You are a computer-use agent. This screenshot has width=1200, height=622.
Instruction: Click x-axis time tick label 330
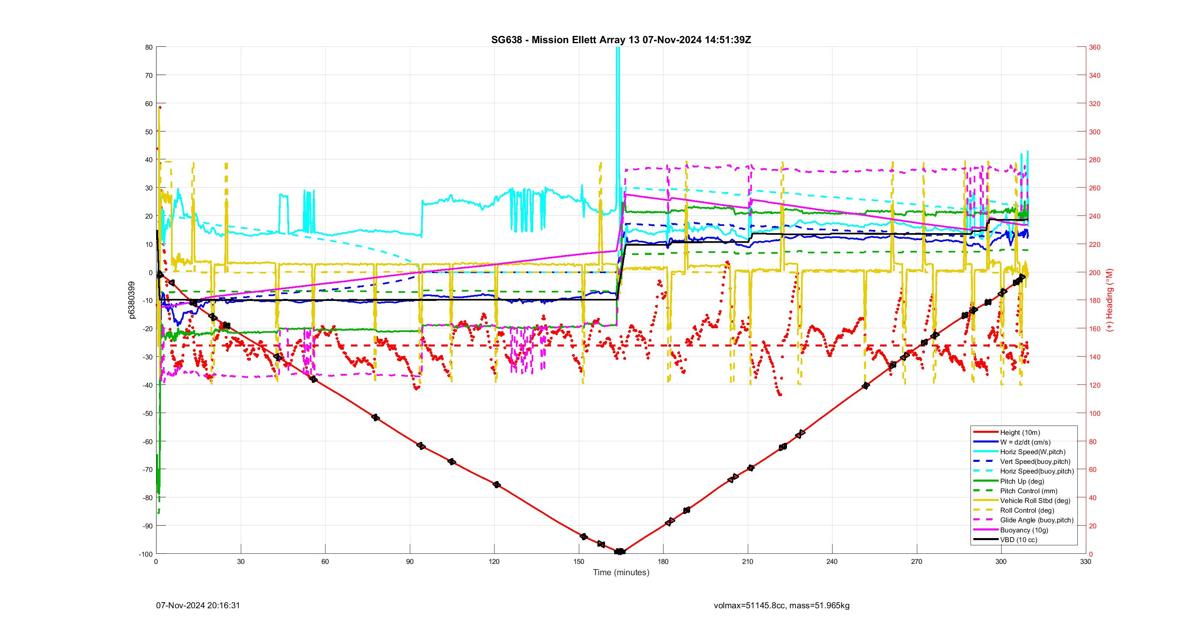pyautogui.click(x=1086, y=562)
